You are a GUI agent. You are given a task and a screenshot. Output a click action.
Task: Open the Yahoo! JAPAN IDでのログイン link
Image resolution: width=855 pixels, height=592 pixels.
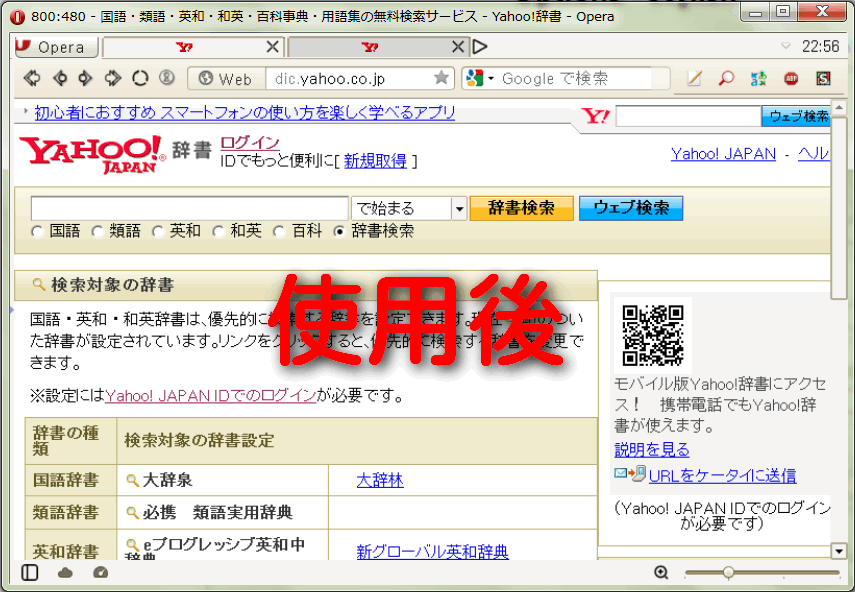point(210,395)
